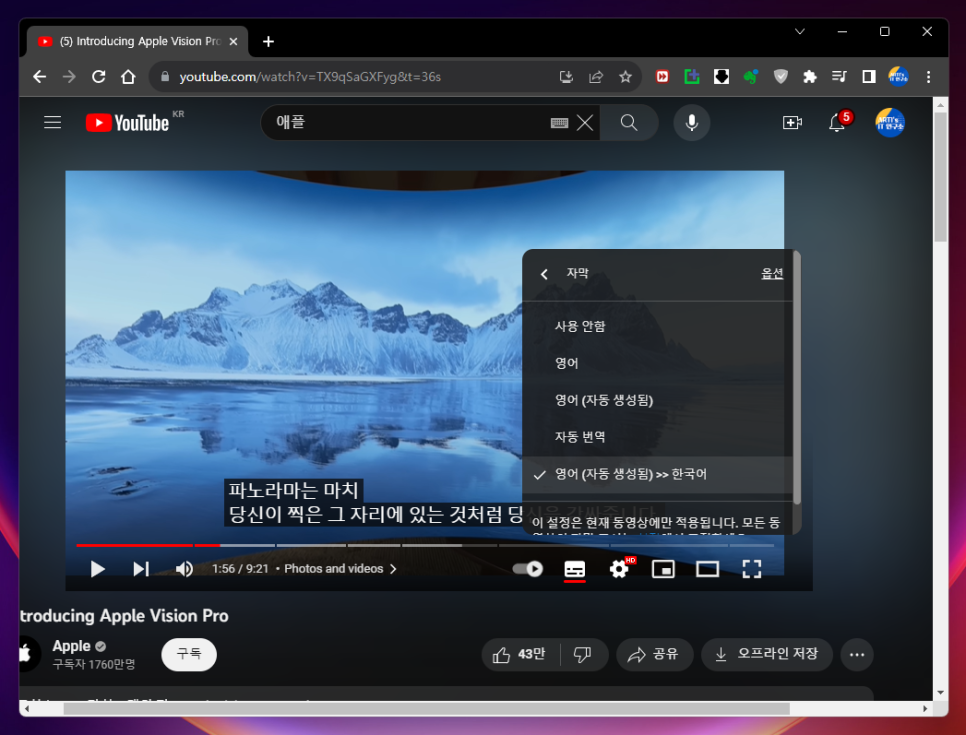Click the 오프라인 저장 download button
The image size is (966, 735).
(767, 654)
